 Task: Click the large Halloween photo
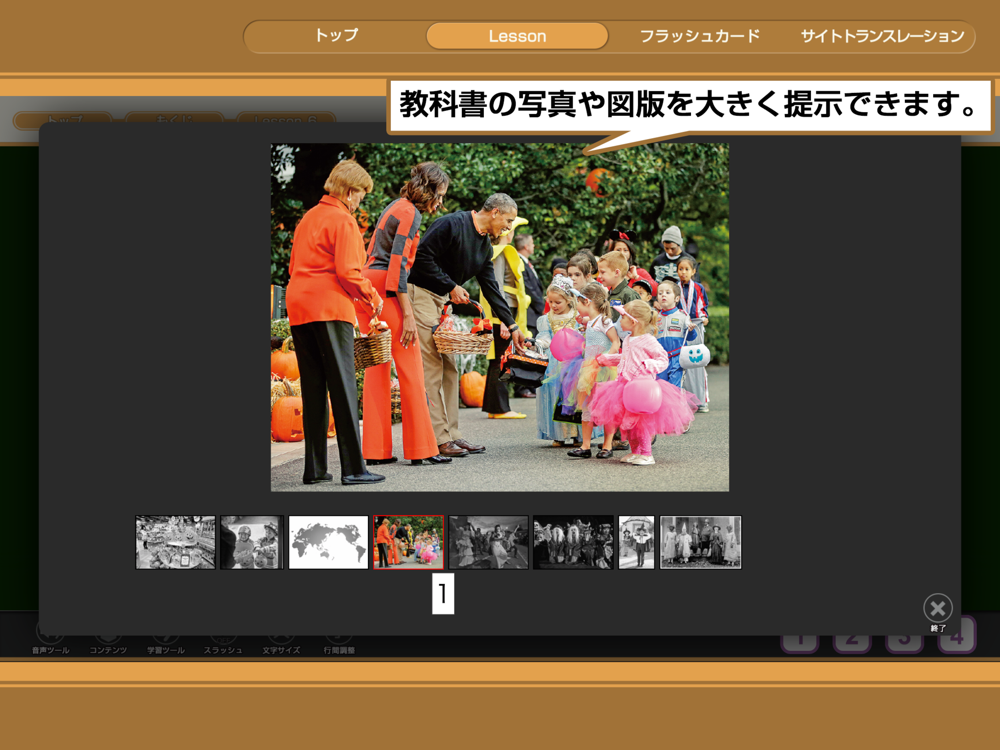(500, 317)
